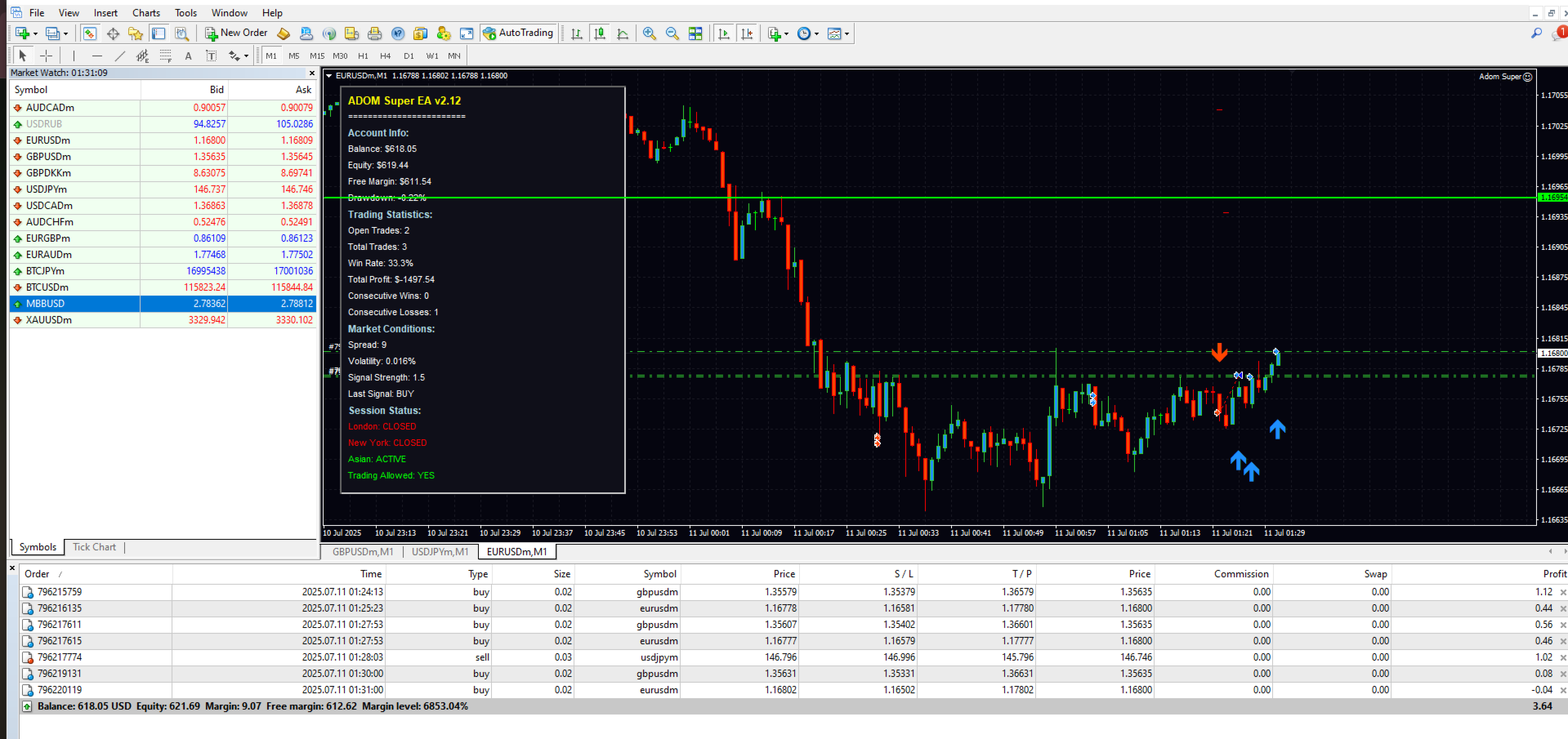The height and width of the screenshot is (739, 1568).
Task: Select the Text Label tool
Action: click(212, 56)
